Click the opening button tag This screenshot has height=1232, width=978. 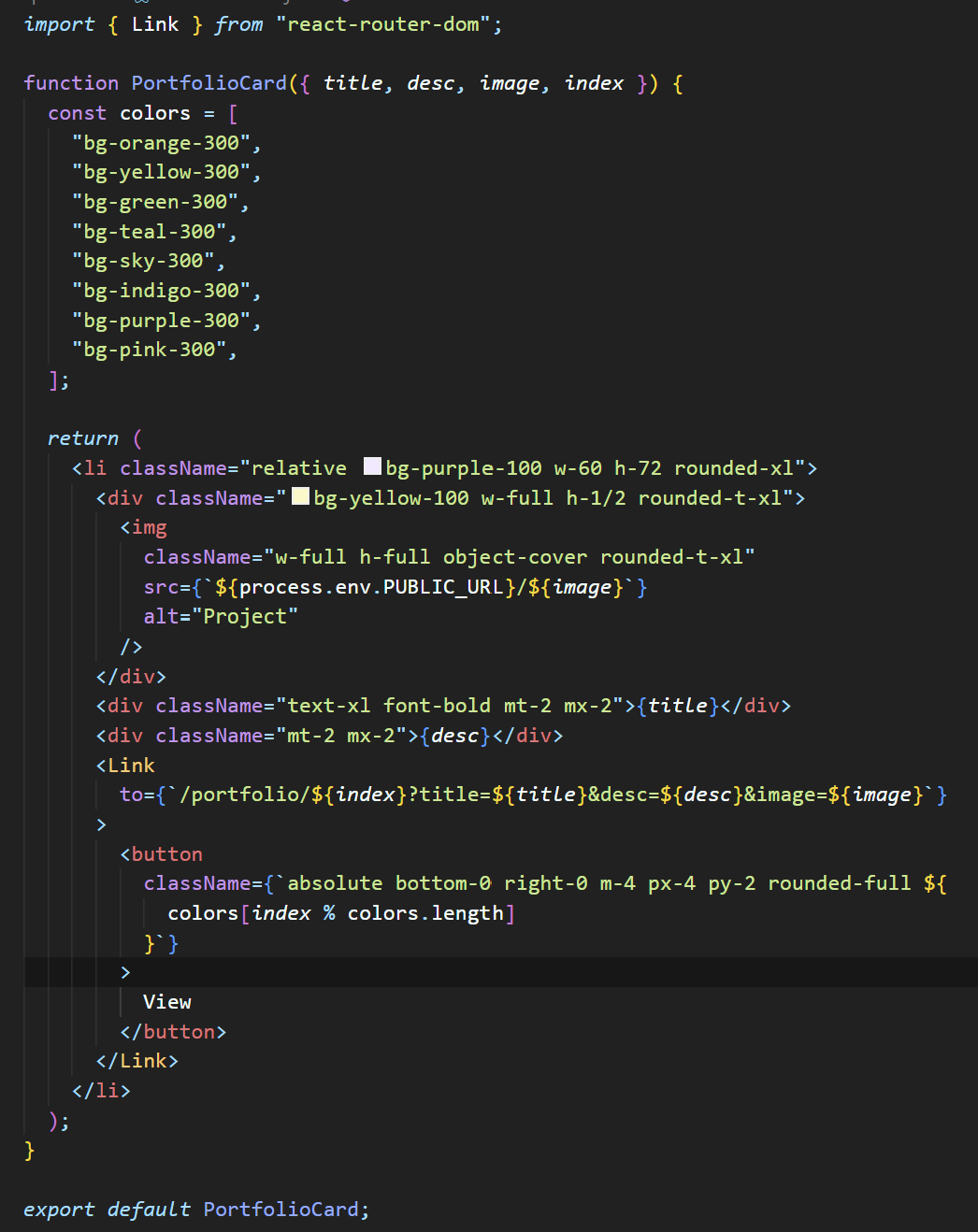162,854
